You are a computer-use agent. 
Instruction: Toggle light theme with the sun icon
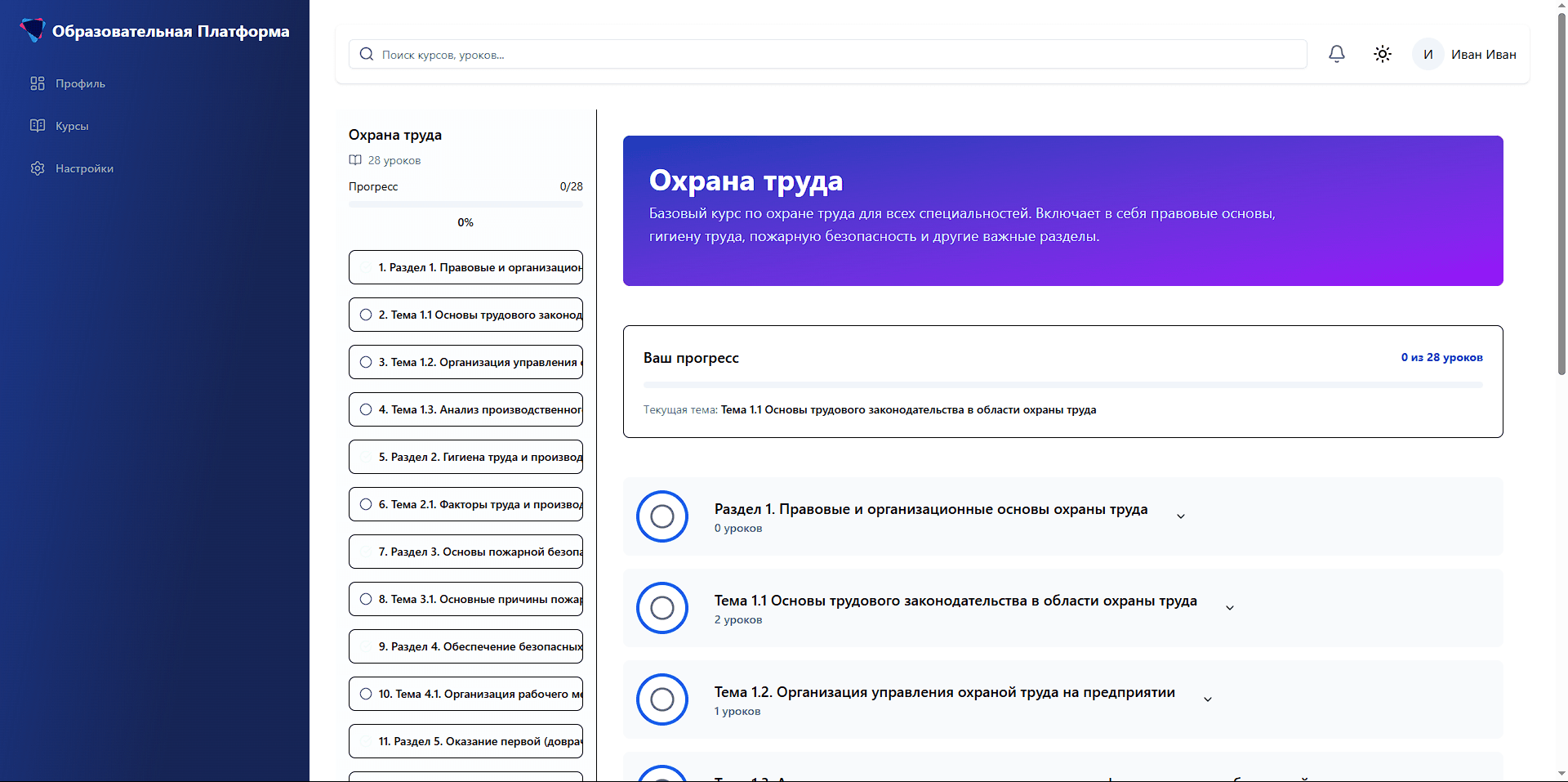point(1383,53)
